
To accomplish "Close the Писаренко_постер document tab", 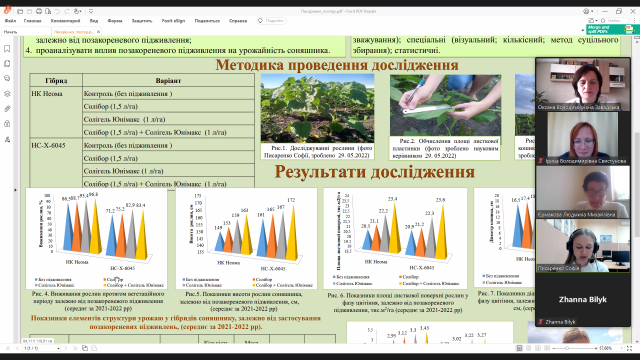I will point(98,31).
